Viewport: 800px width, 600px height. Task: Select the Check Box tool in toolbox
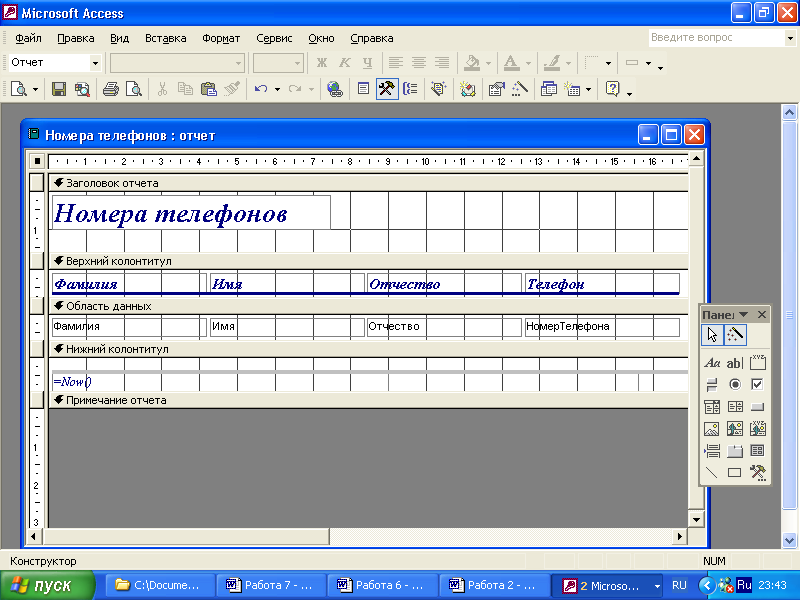tap(758, 385)
